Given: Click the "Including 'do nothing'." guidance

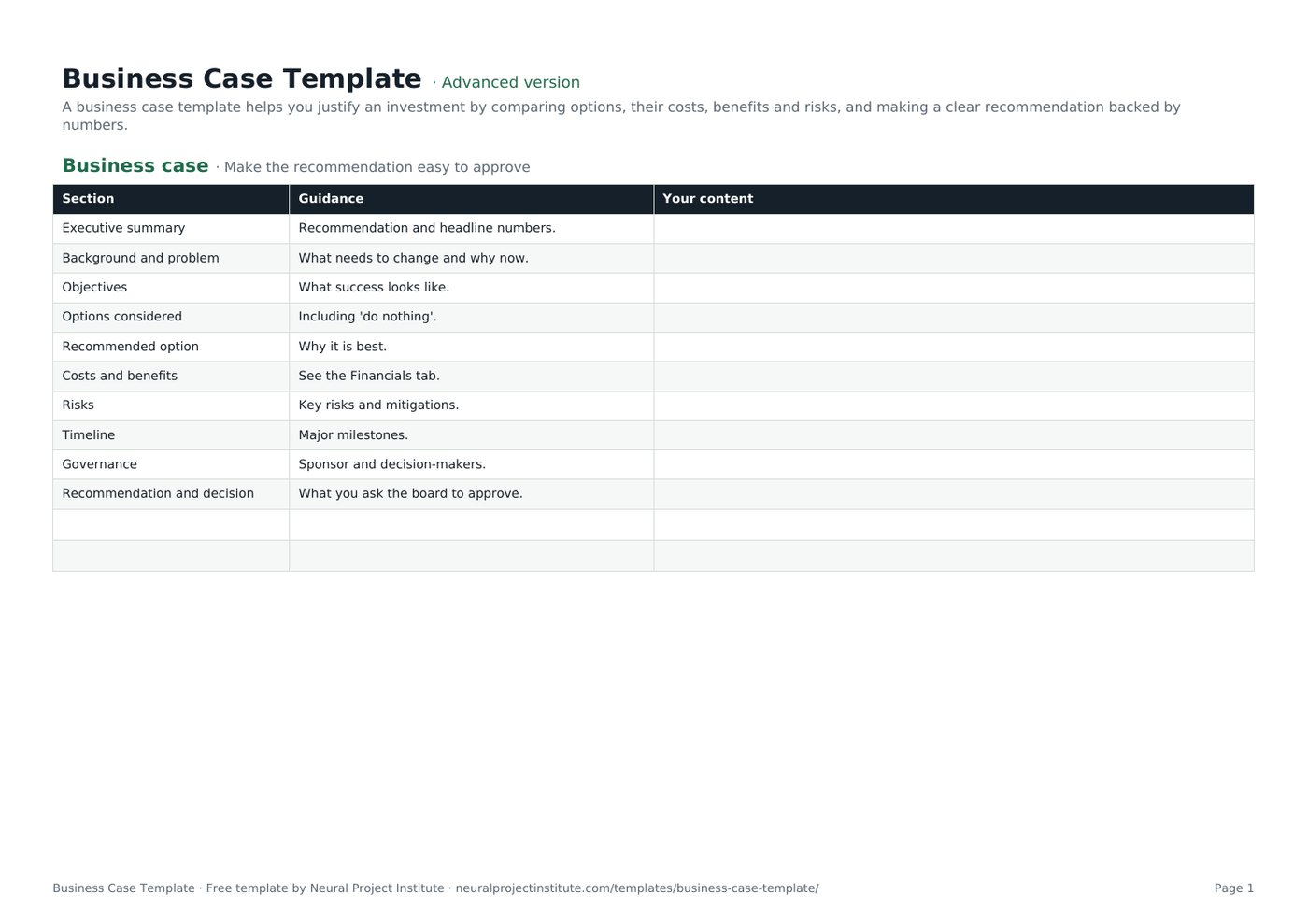Looking at the screenshot, I should point(472,317).
